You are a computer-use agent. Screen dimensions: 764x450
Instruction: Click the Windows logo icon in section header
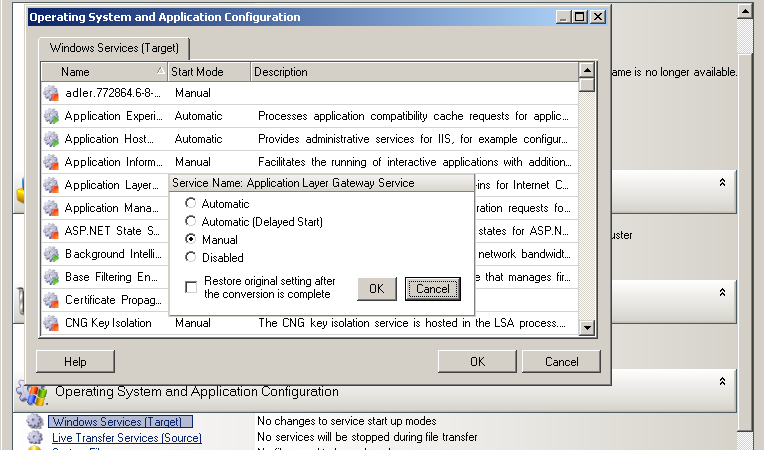click(x=33, y=392)
